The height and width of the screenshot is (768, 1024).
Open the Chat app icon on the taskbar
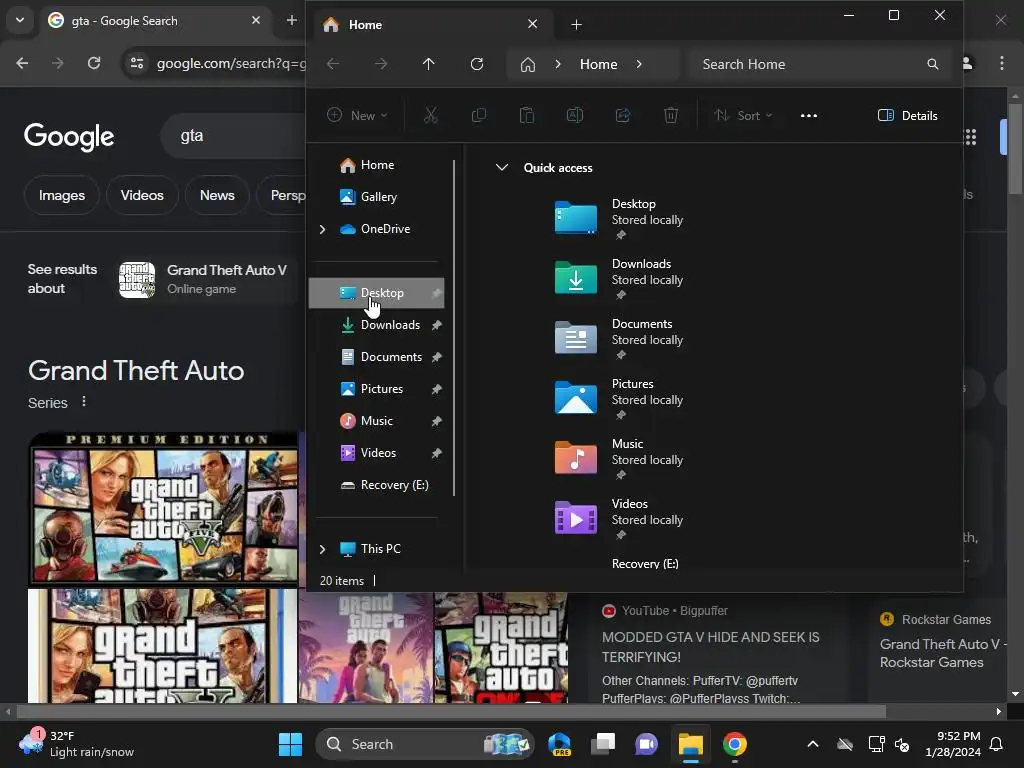point(647,744)
